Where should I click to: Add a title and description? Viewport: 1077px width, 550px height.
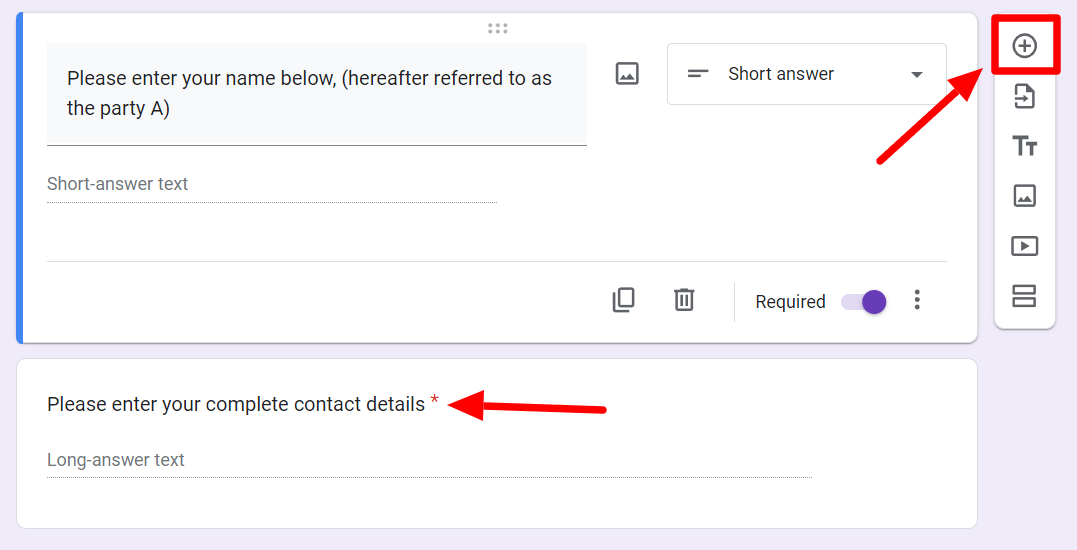click(x=1024, y=146)
